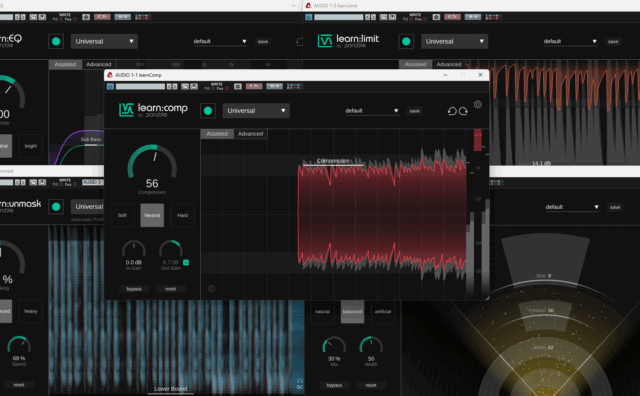640x396 pixels.
Task: Open default preset dropdown in reverb plug-in
Action: pyautogui.click(x=572, y=207)
